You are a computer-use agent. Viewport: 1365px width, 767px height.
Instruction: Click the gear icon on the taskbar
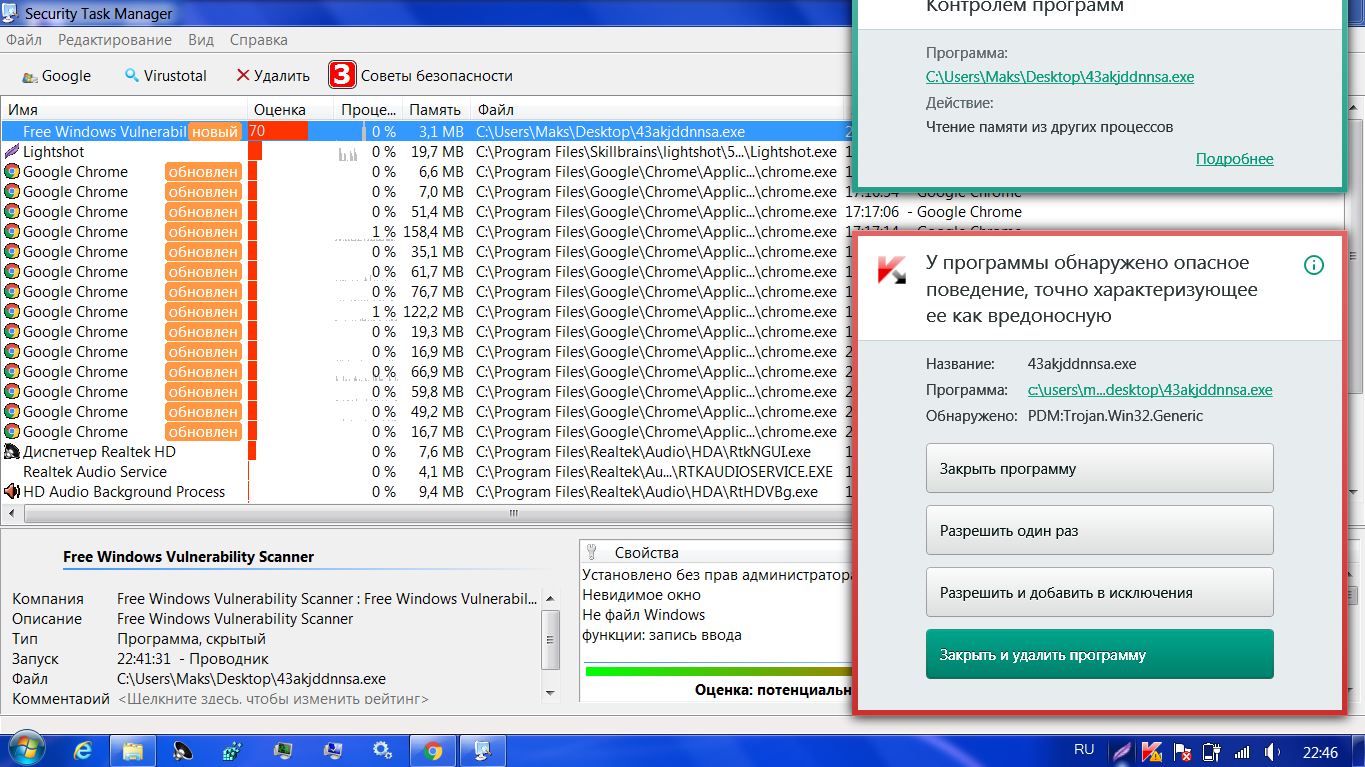coord(382,750)
